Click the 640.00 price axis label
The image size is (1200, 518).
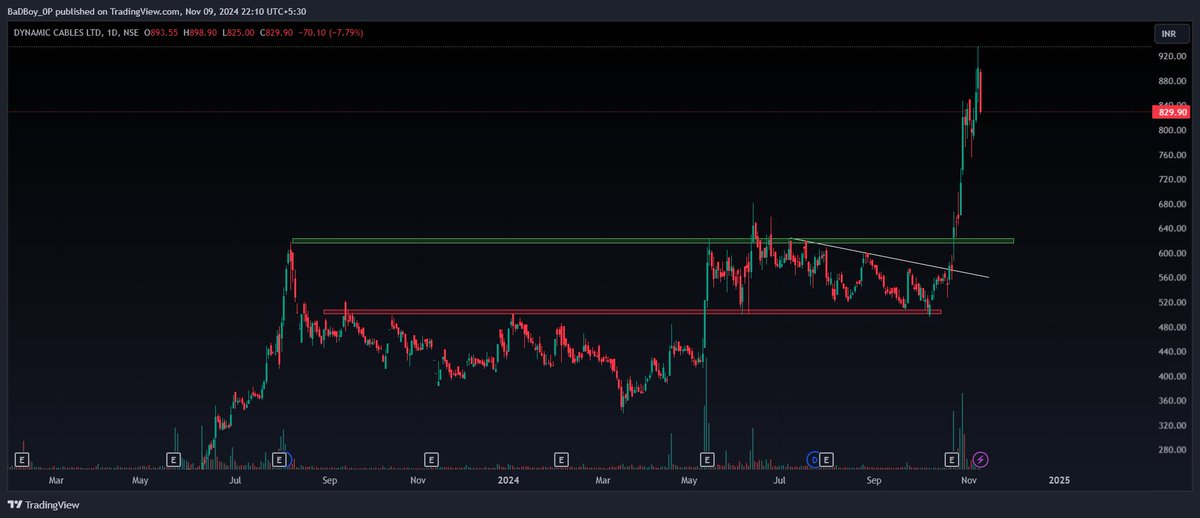pos(1171,228)
